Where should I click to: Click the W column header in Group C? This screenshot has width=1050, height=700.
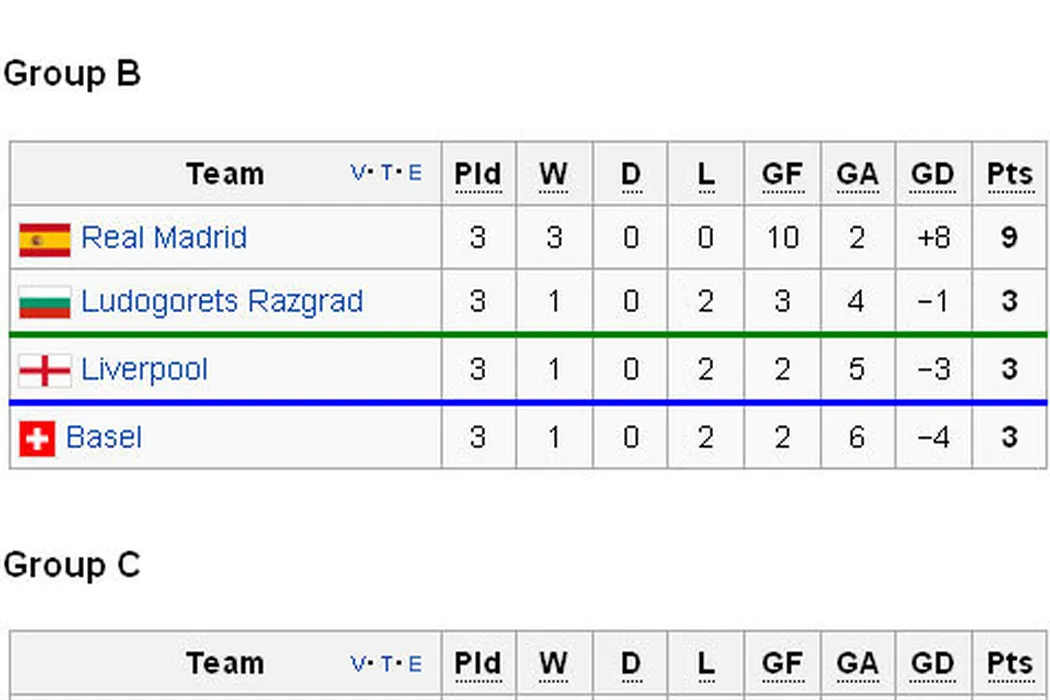(x=553, y=664)
